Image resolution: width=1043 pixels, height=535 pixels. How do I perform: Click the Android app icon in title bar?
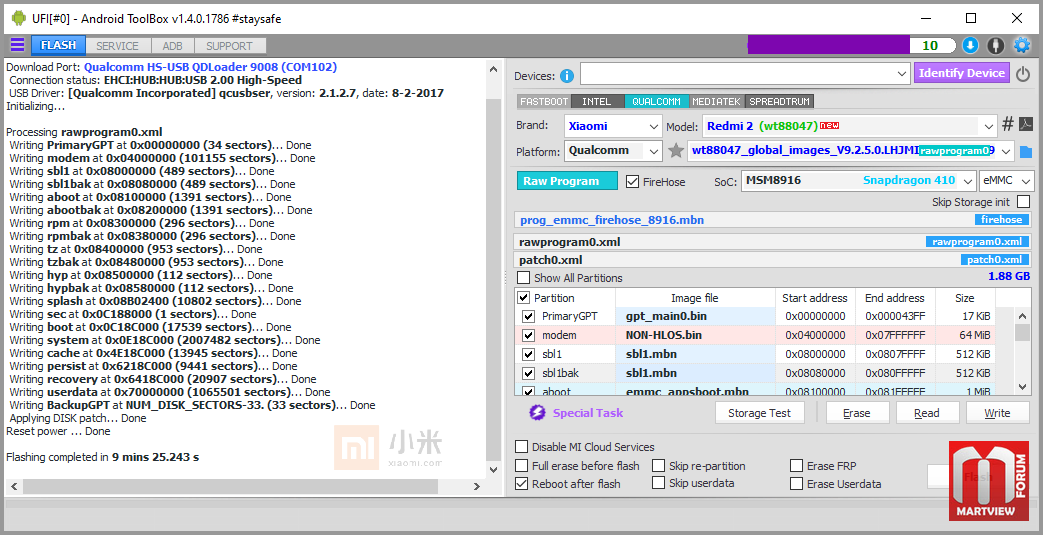19,18
